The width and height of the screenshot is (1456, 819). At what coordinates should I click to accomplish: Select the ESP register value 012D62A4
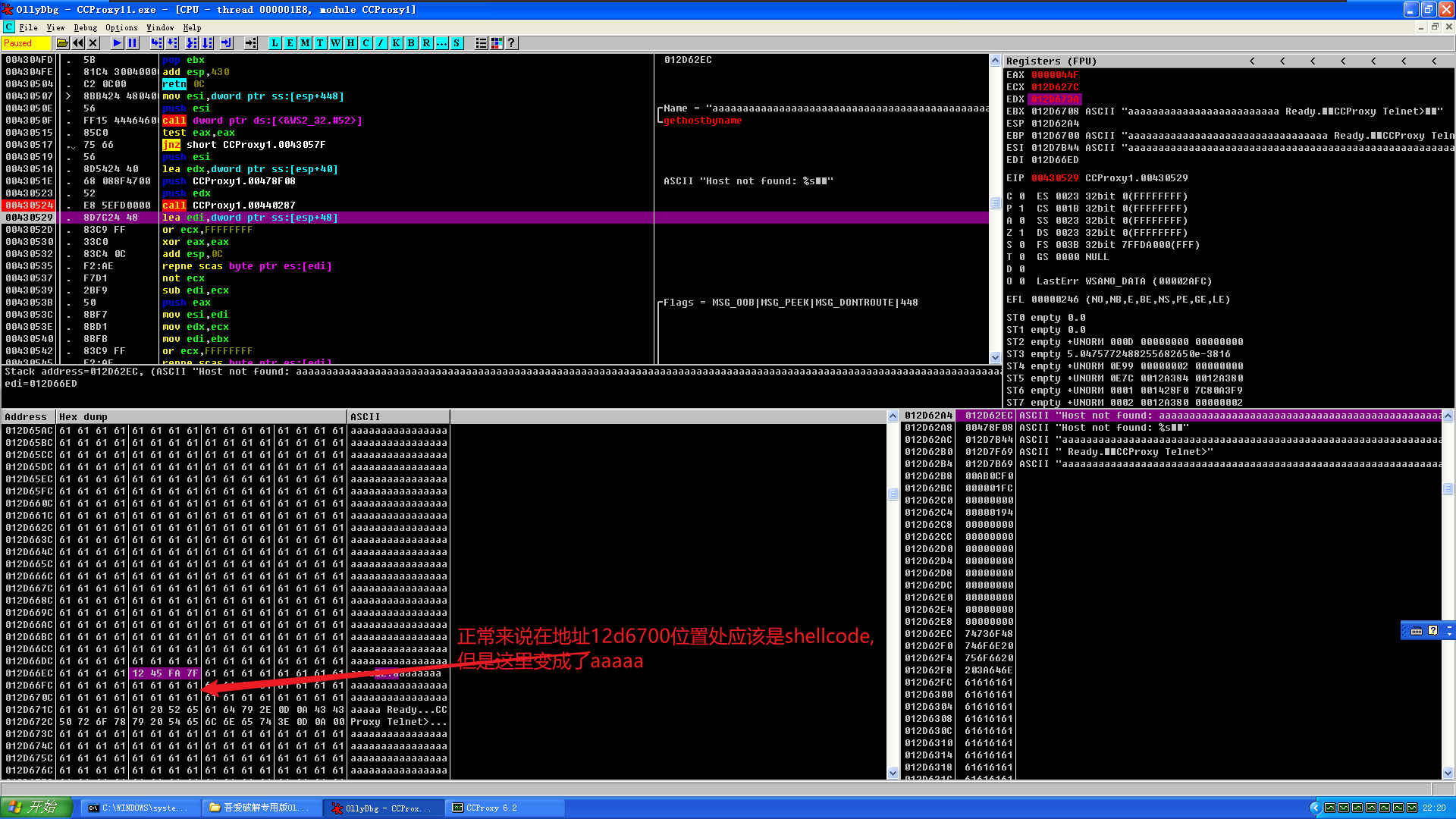(x=1054, y=124)
